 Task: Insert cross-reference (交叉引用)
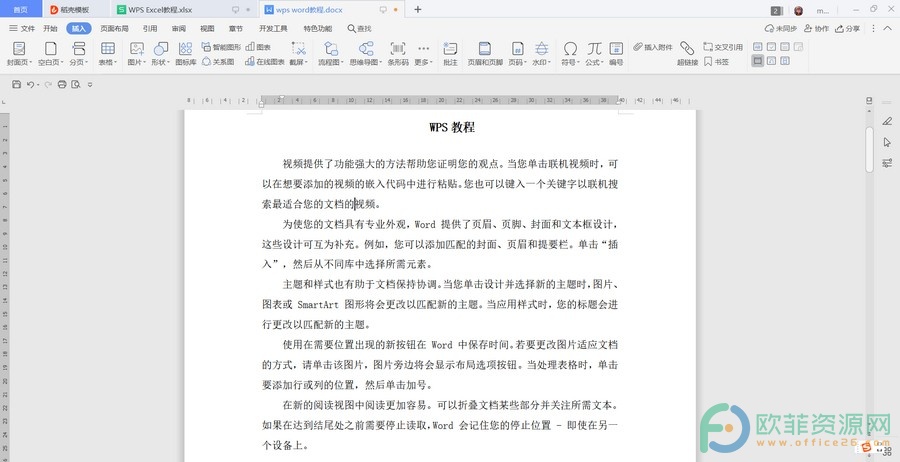723,47
